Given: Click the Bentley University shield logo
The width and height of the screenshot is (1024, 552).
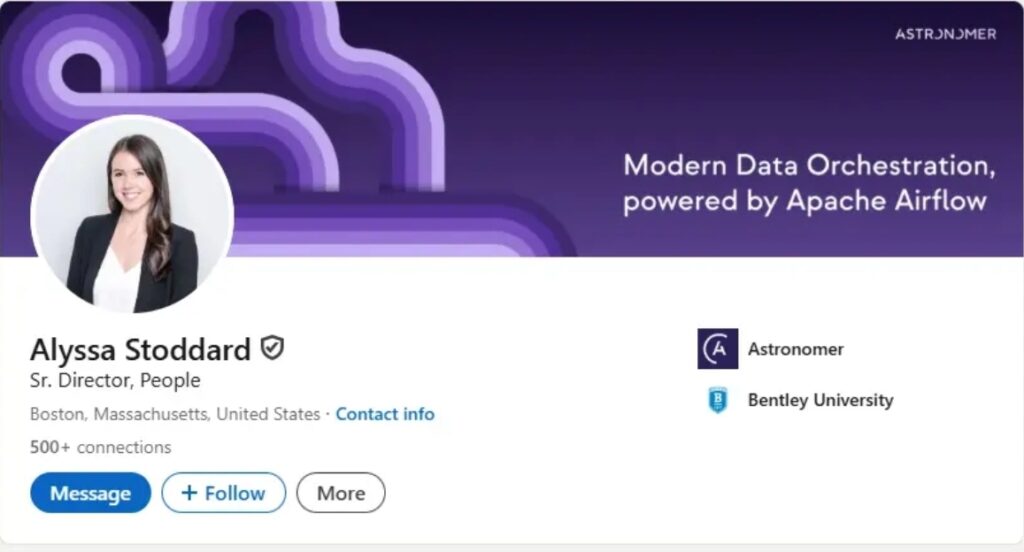Looking at the screenshot, I should pos(717,400).
